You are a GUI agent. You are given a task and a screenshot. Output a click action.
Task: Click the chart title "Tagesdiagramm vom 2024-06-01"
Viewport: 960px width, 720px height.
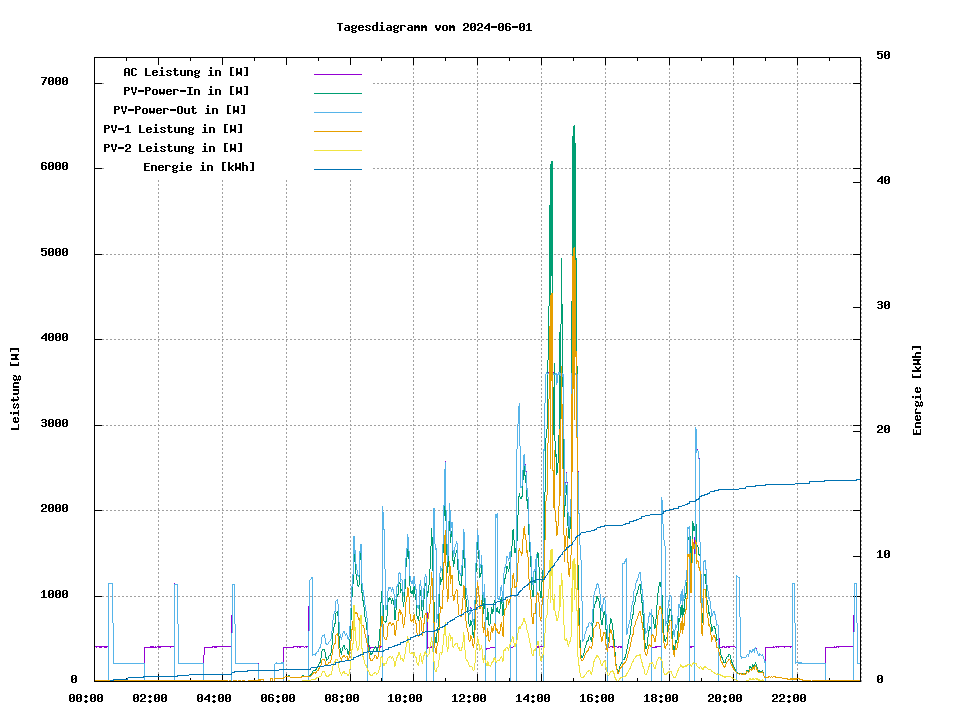point(434,27)
